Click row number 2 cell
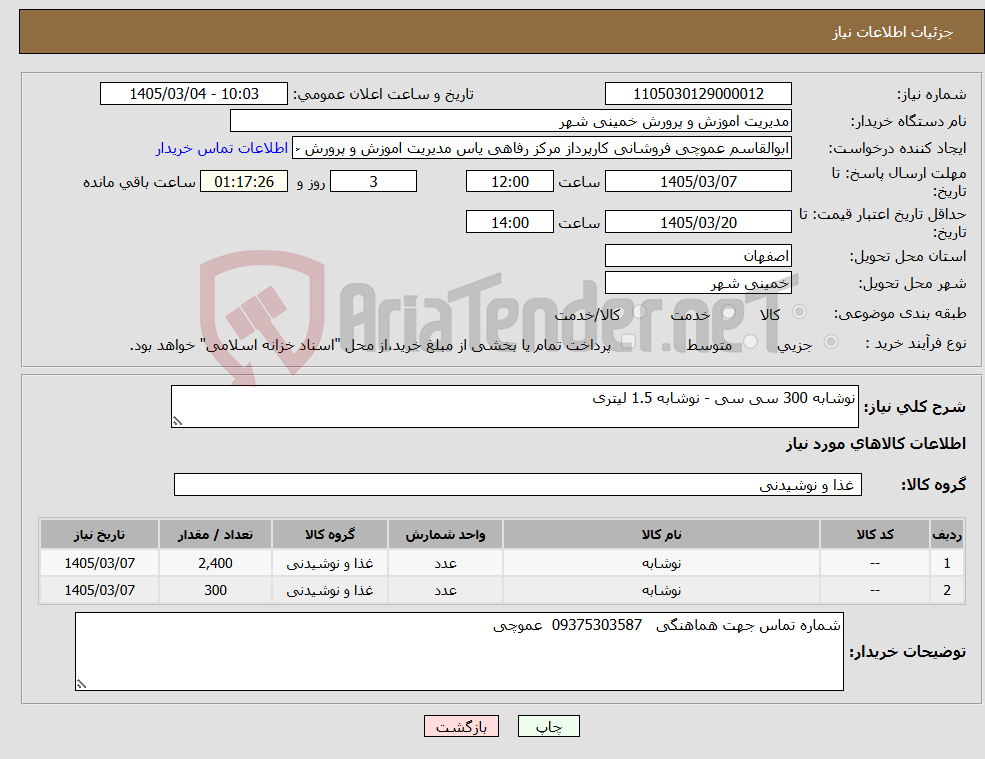985x759 pixels. (947, 590)
